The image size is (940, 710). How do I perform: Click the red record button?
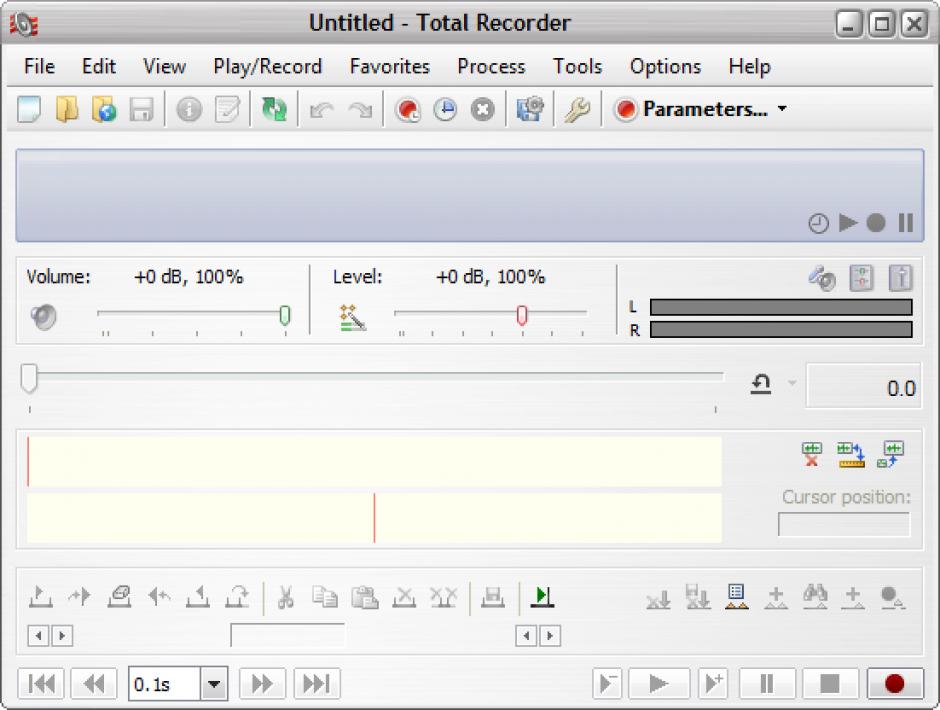(894, 684)
